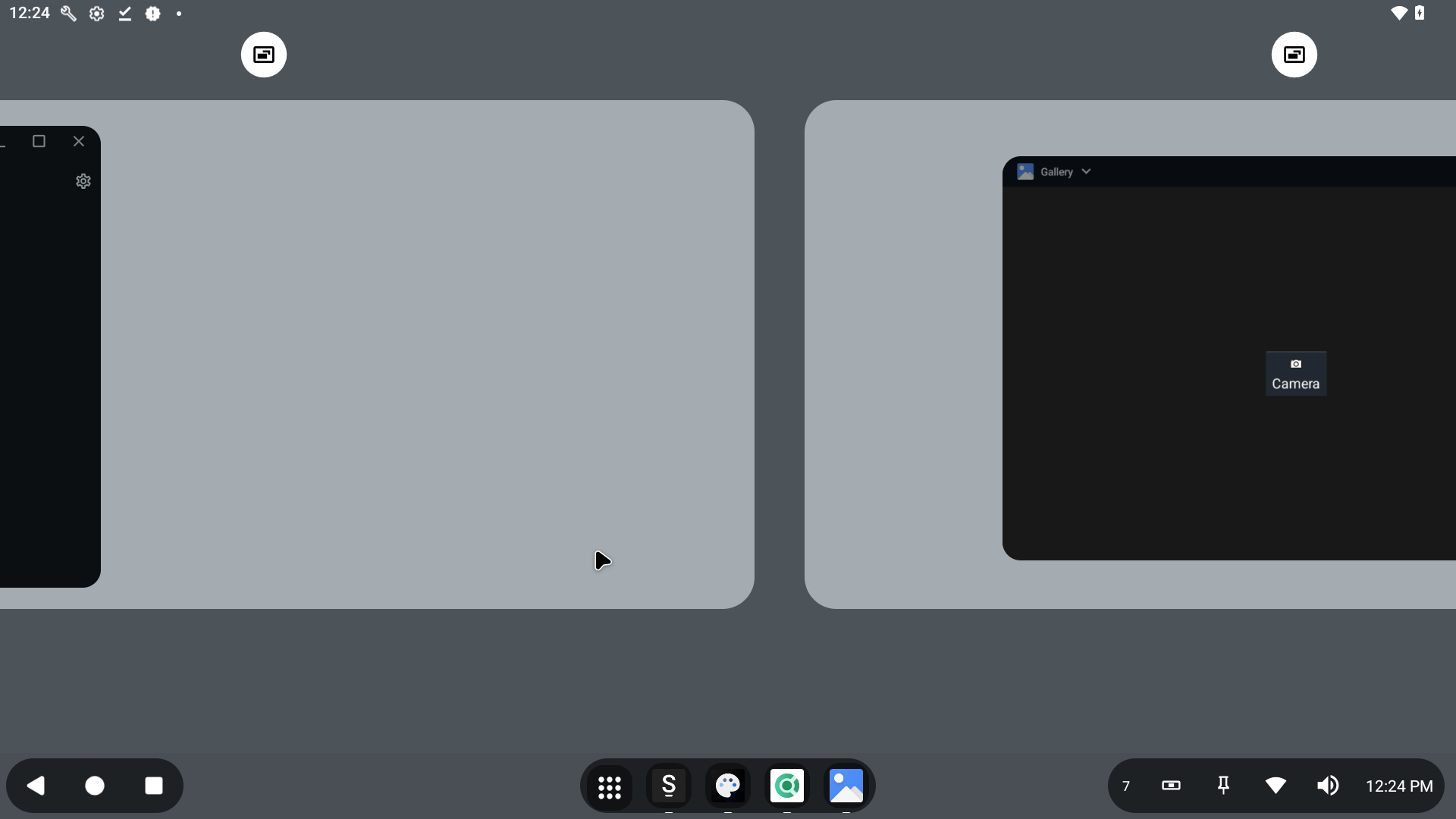This screenshot has height=819, width=1456.
Task: Click the Gallery task's window-mode icon
Action: click(1294, 55)
